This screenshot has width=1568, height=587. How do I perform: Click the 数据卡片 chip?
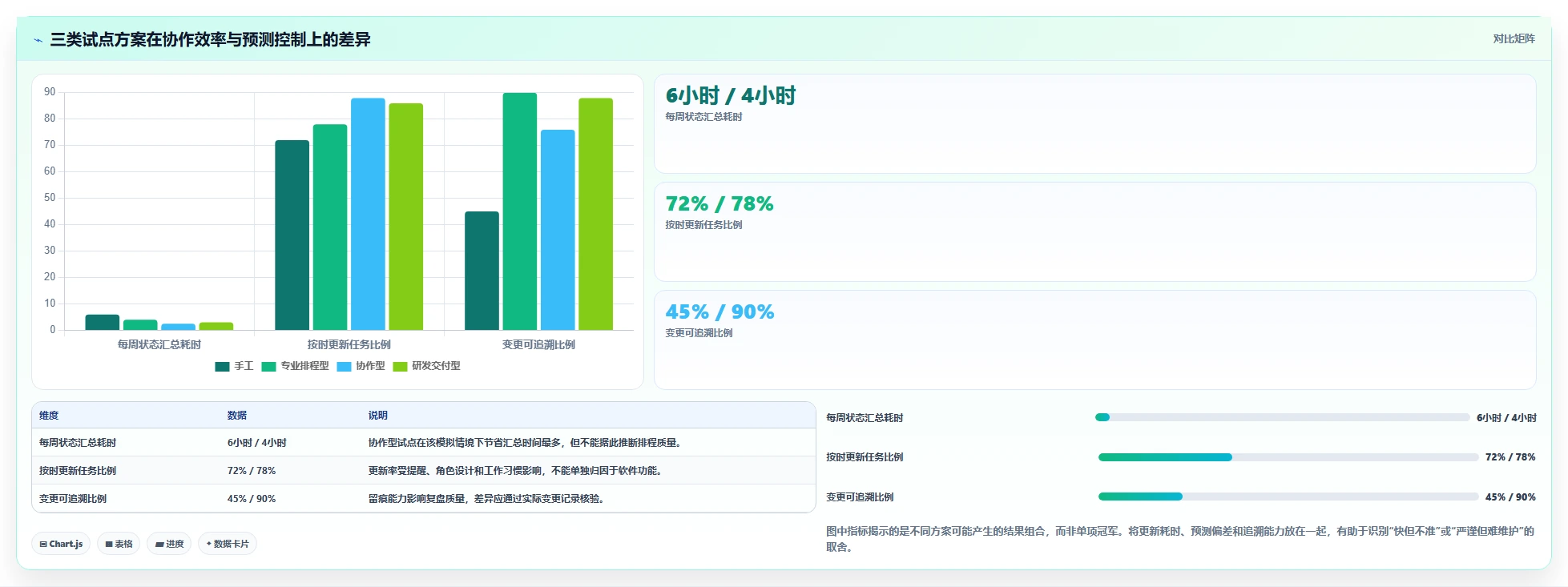[x=228, y=544]
